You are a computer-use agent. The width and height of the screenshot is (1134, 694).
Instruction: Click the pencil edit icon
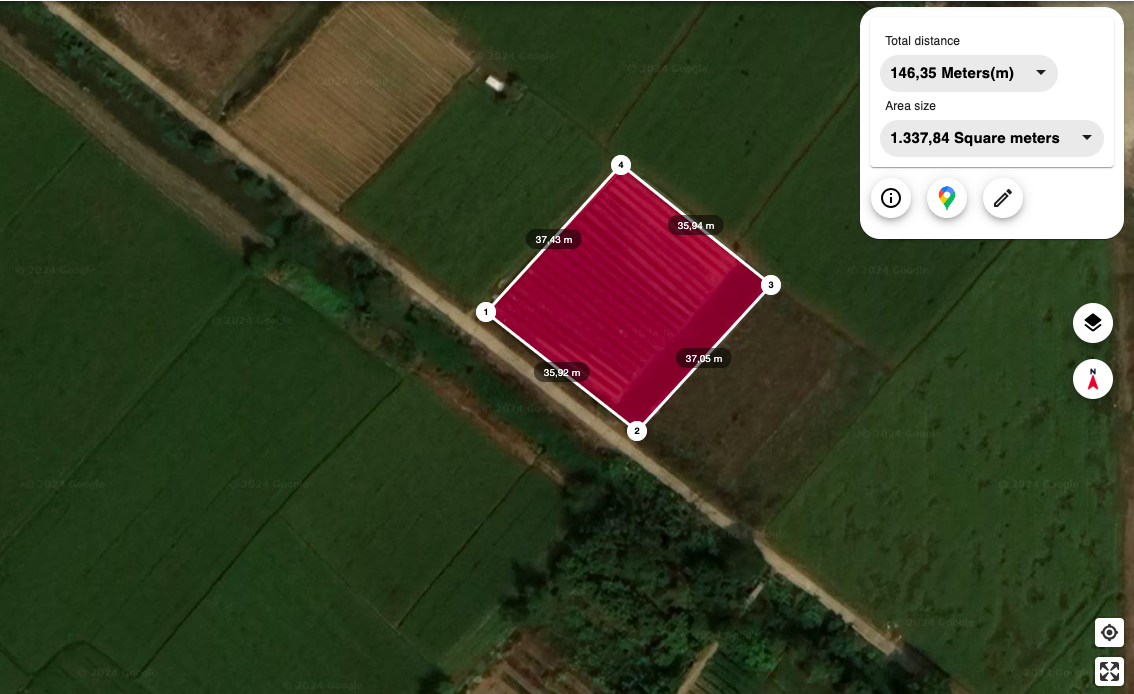pos(1002,198)
